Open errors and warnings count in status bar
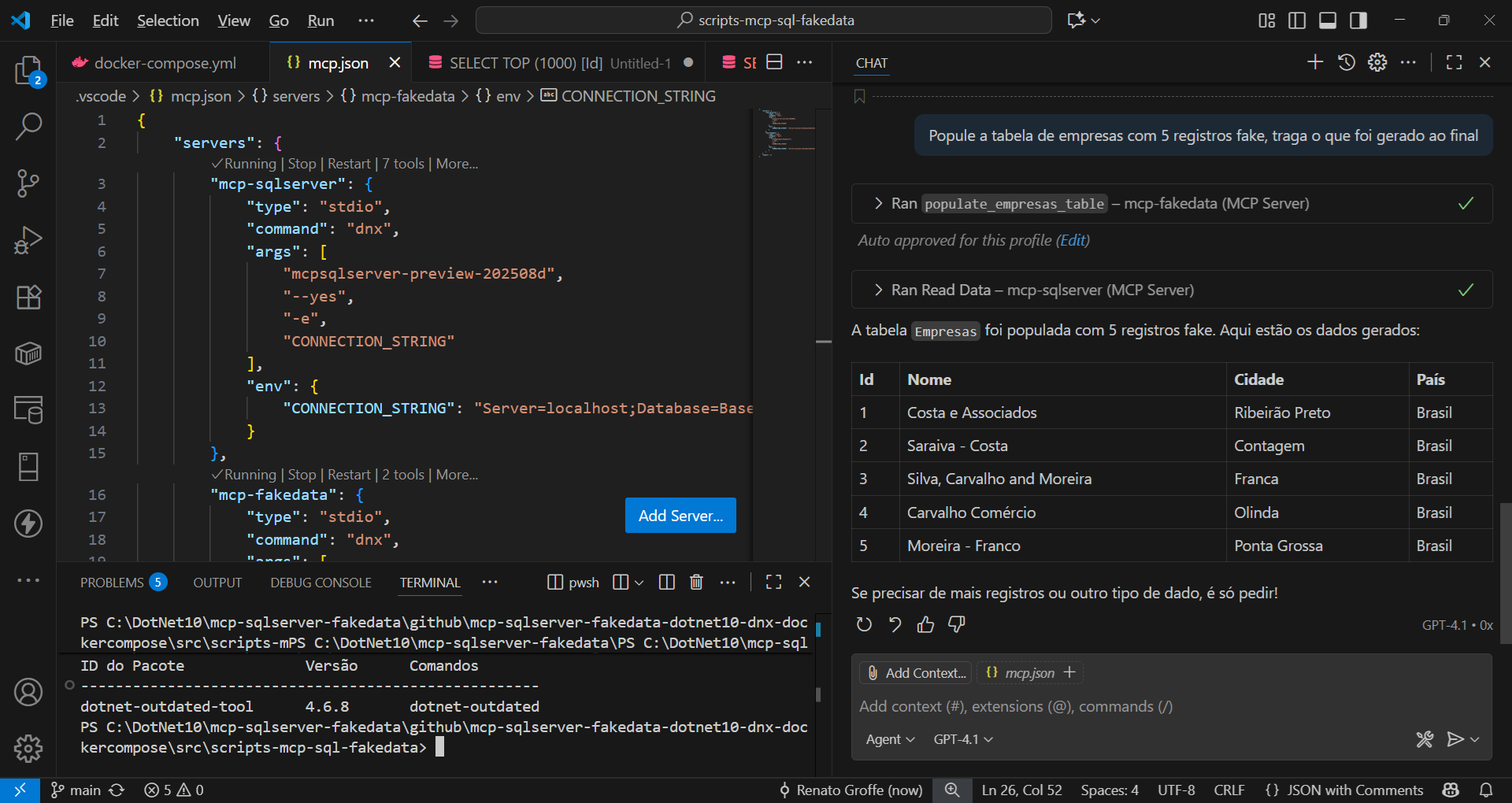Image resolution: width=1512 pixels, height=803 pixels. pyautogui.click(x=174, y=790)
